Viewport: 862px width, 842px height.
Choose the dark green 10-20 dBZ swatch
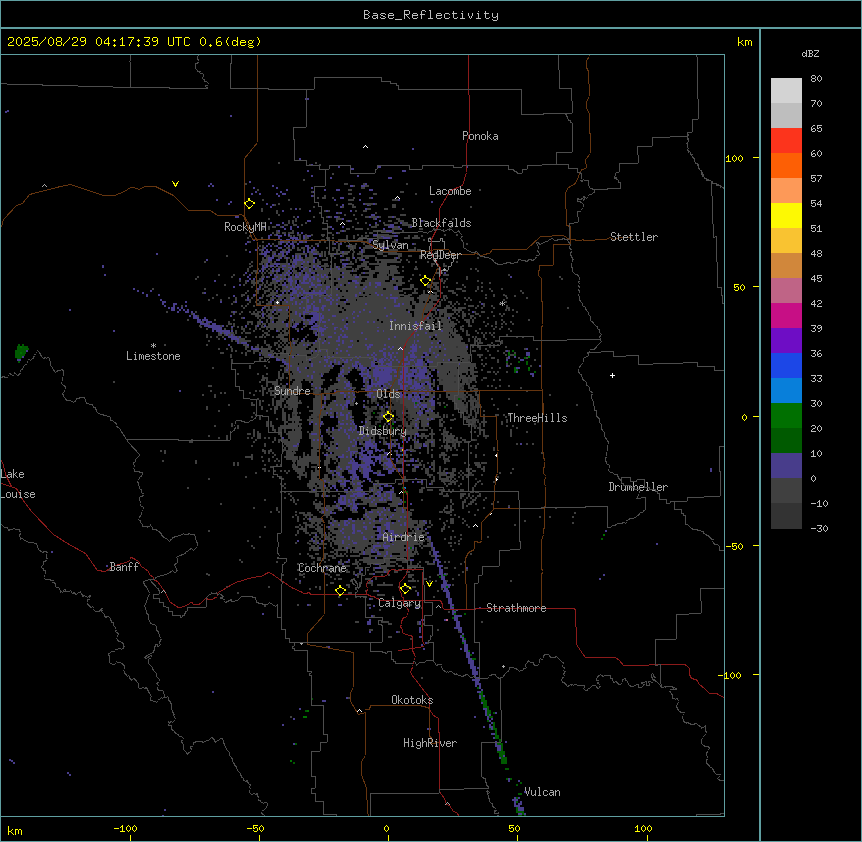coord(786,441)
